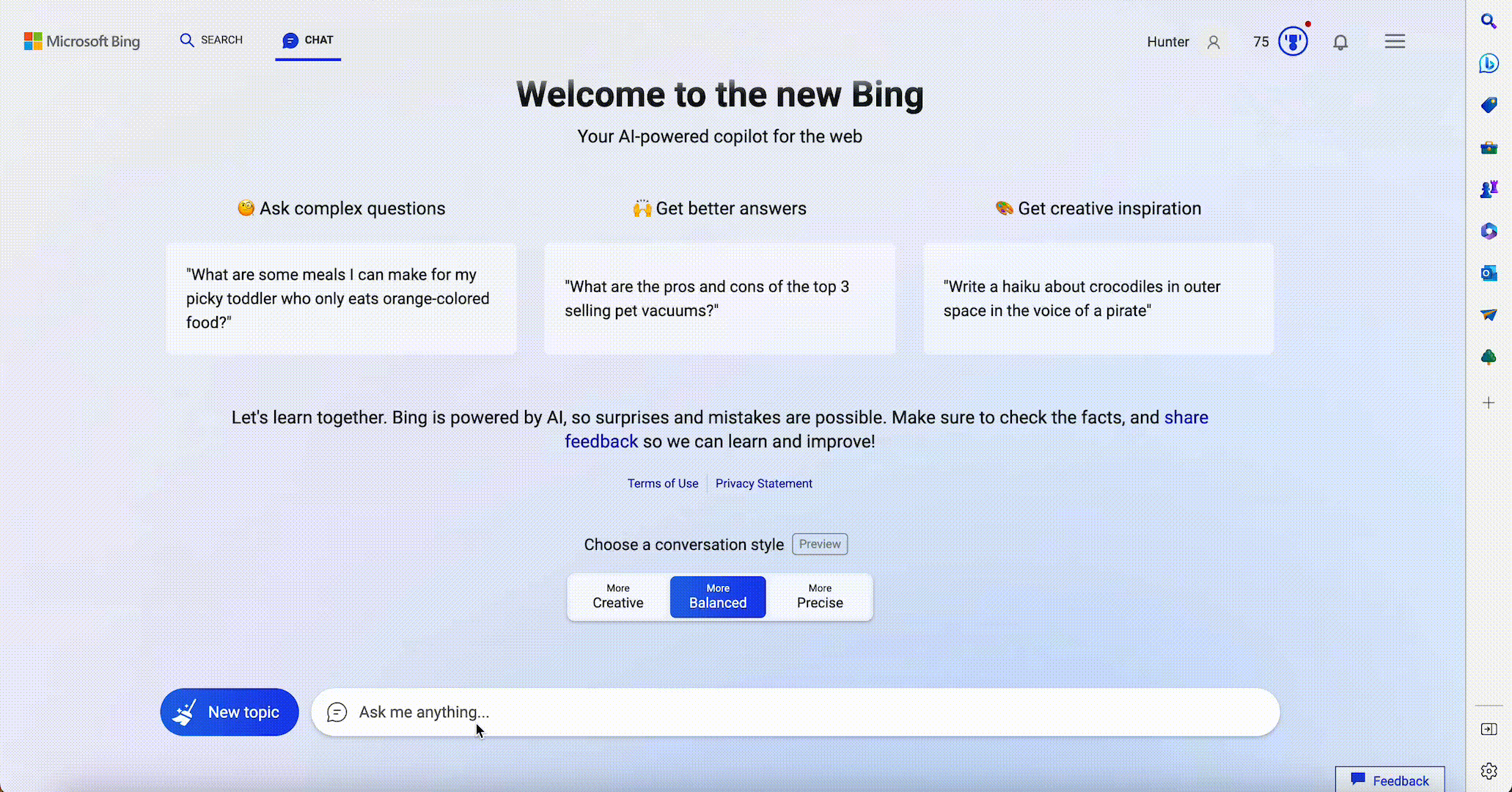This screenshot has width=1512, height=792.
Task: Click the Hunter account name
Action: tap(1167, 42)
